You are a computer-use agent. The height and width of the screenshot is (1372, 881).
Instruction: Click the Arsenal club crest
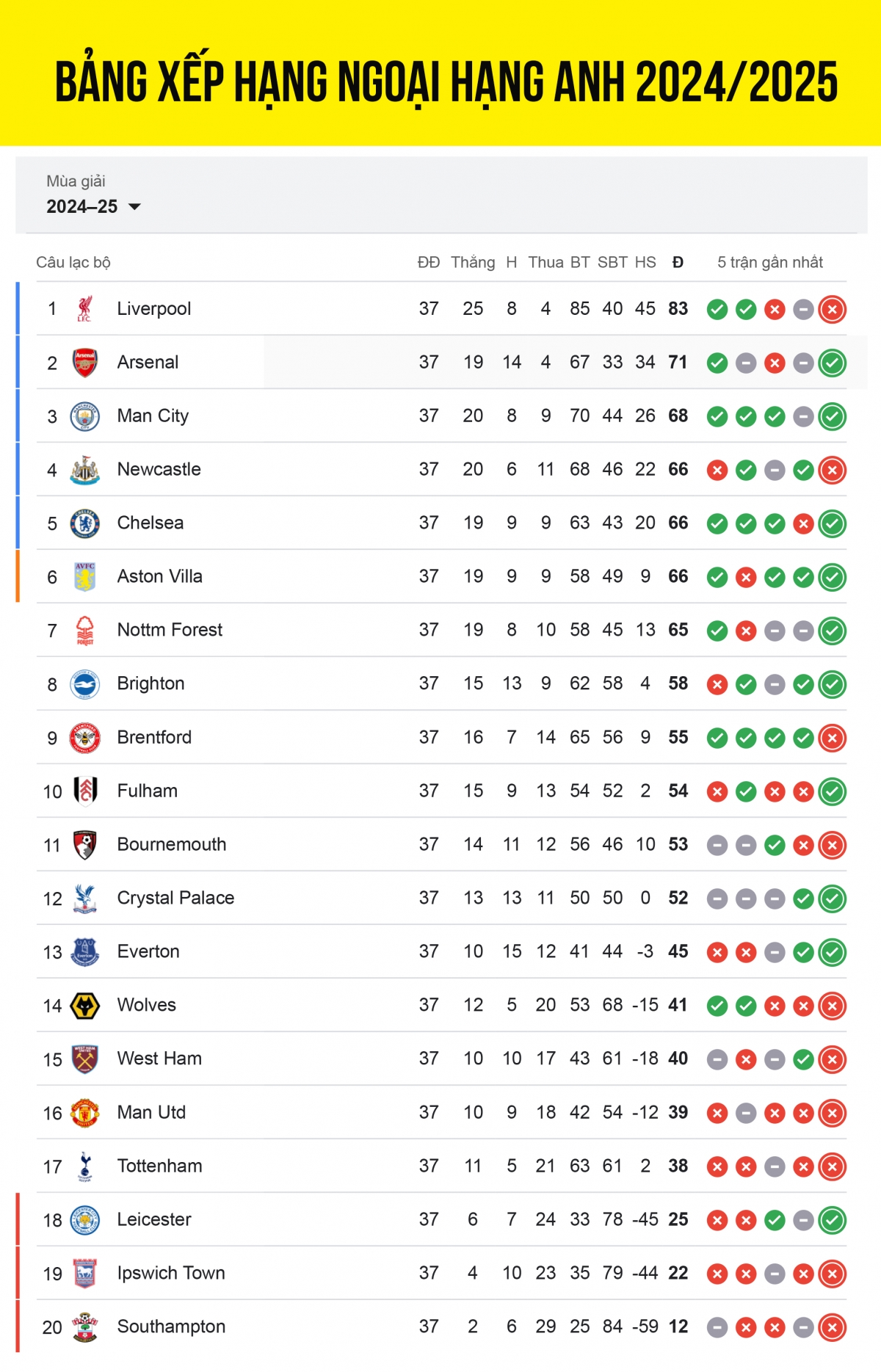pyautogui.click(x=85, y=363)
